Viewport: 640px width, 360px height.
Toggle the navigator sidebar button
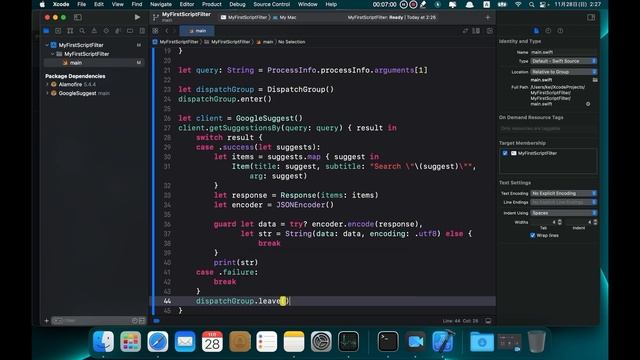(78, 17)
